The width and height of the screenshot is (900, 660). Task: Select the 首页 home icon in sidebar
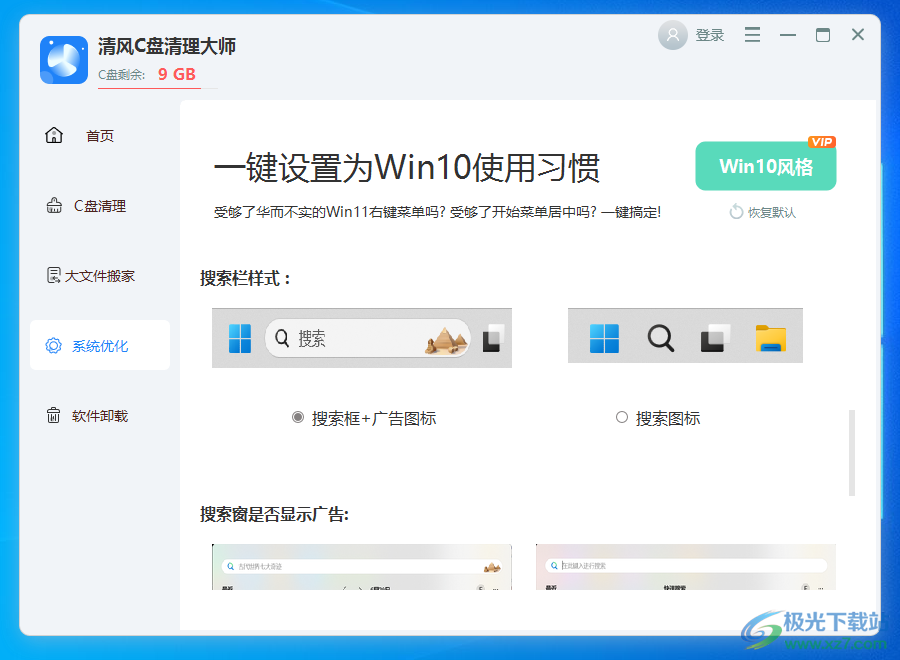[53, 135]
